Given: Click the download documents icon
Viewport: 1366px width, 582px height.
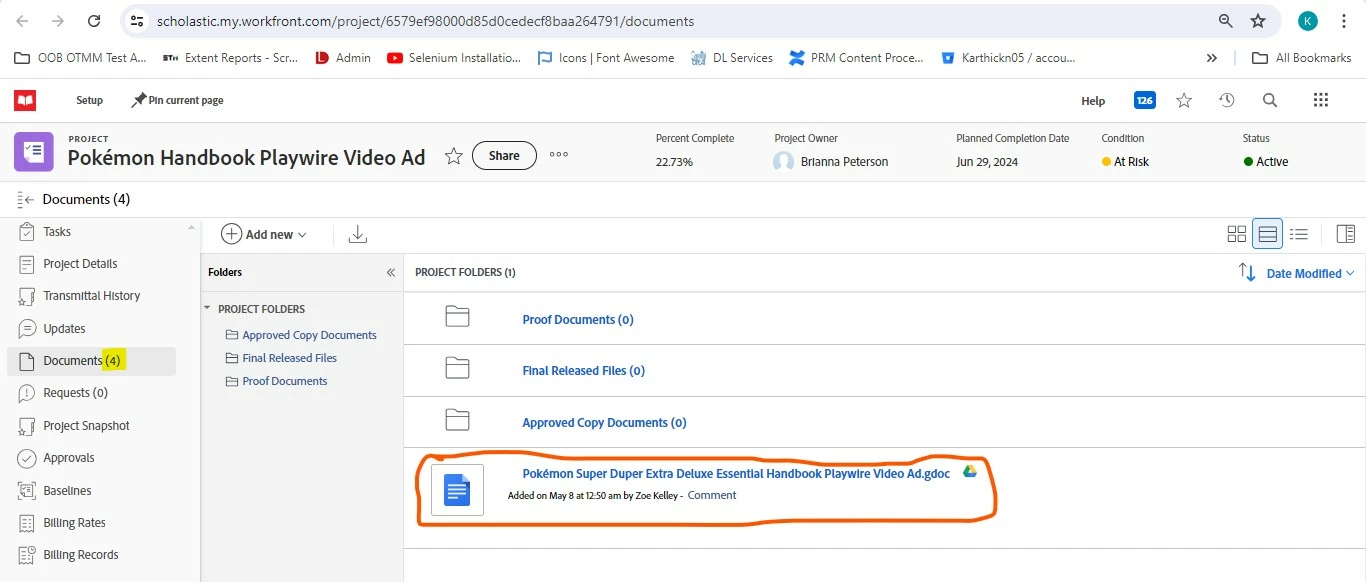Looking at the screenshot, I should coord(358,234).
